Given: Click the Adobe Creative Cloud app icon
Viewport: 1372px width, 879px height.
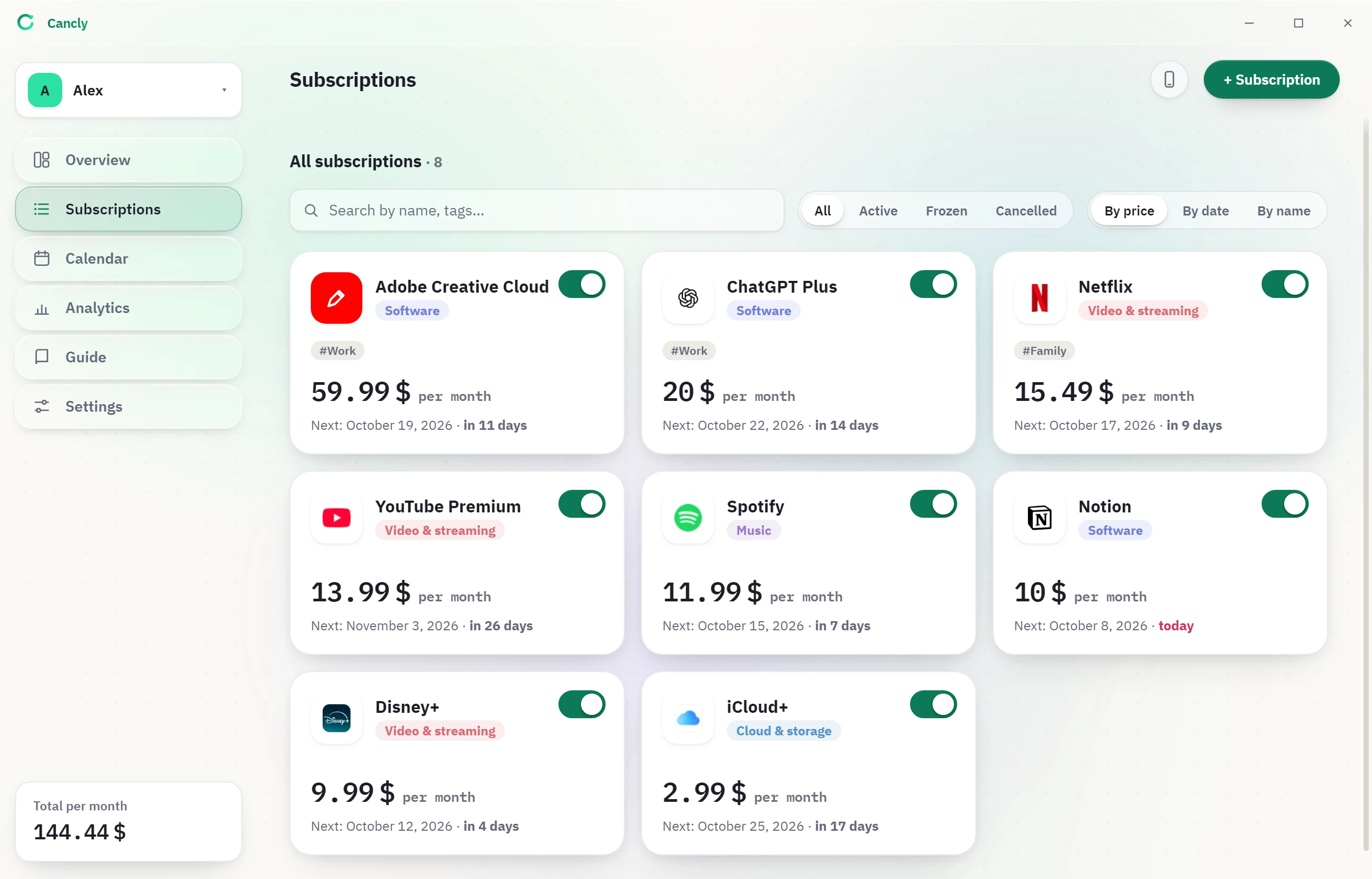Looking at the screenshot, I should (x=336, y=298).
